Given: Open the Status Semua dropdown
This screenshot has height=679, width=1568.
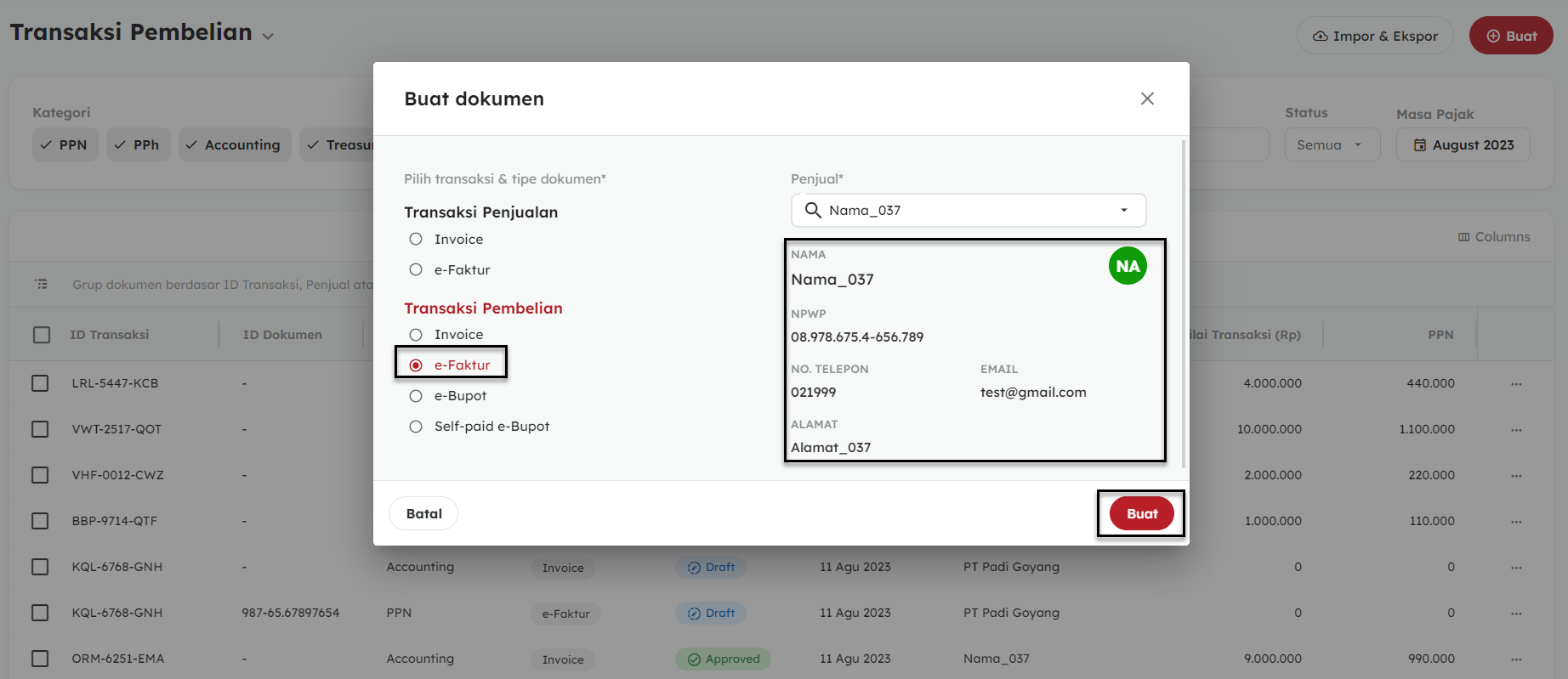Looking at the screenshot, I should pos(1331,145).
